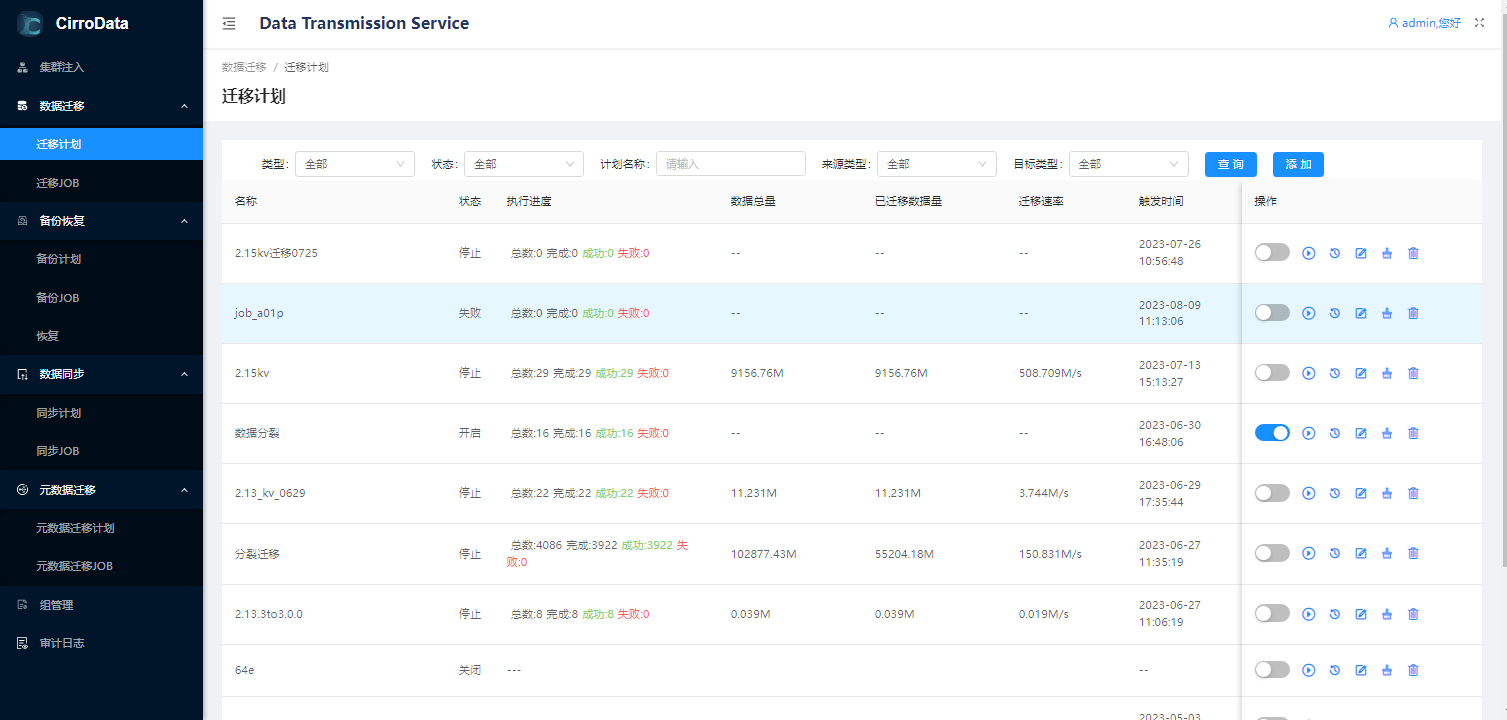View history of 2.15kv plan dated 2023-07-13
The image size is (1507, 720).
click(x=1335, y=373)
